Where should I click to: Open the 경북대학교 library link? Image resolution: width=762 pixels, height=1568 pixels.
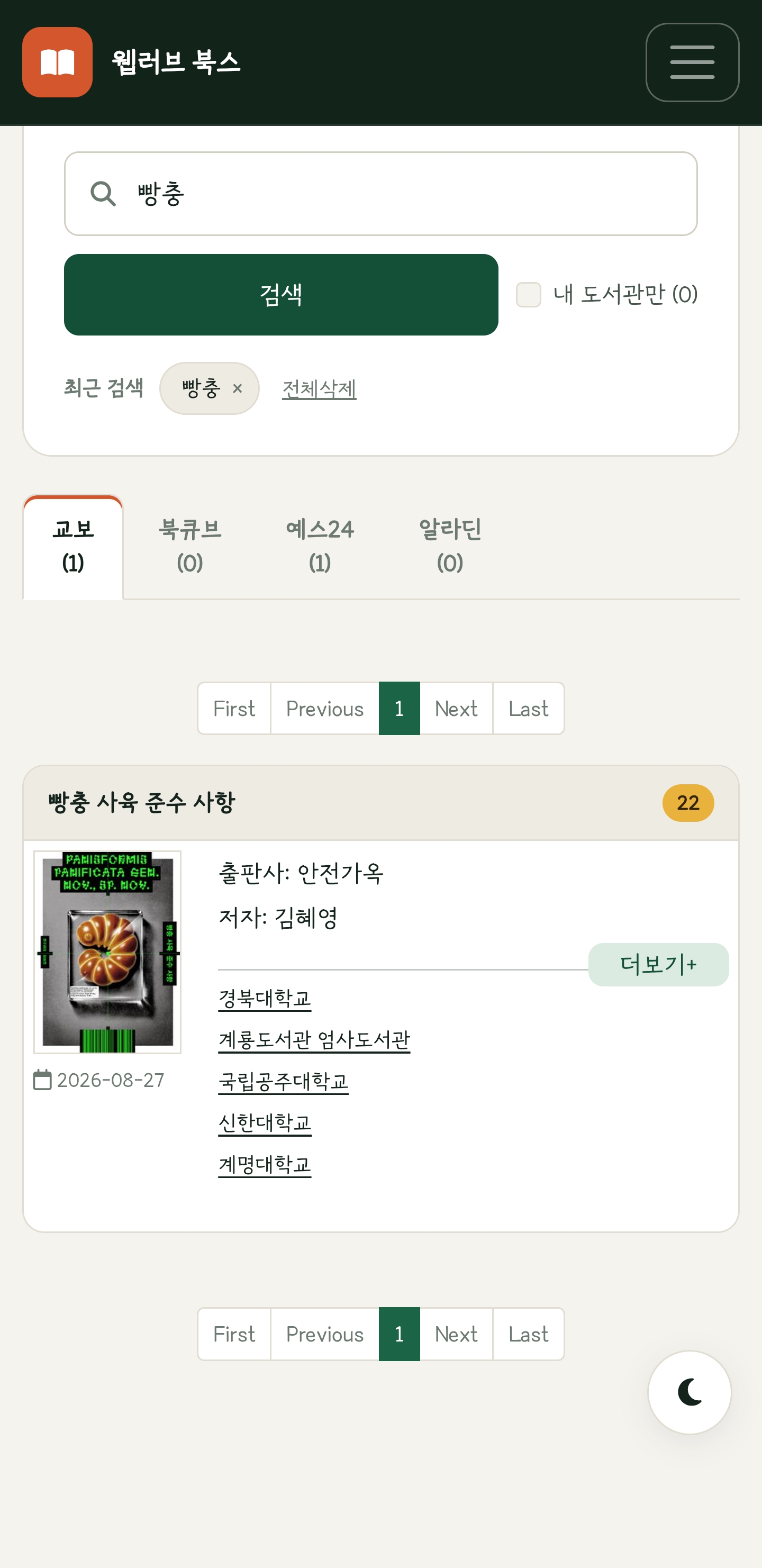(265, 998)
